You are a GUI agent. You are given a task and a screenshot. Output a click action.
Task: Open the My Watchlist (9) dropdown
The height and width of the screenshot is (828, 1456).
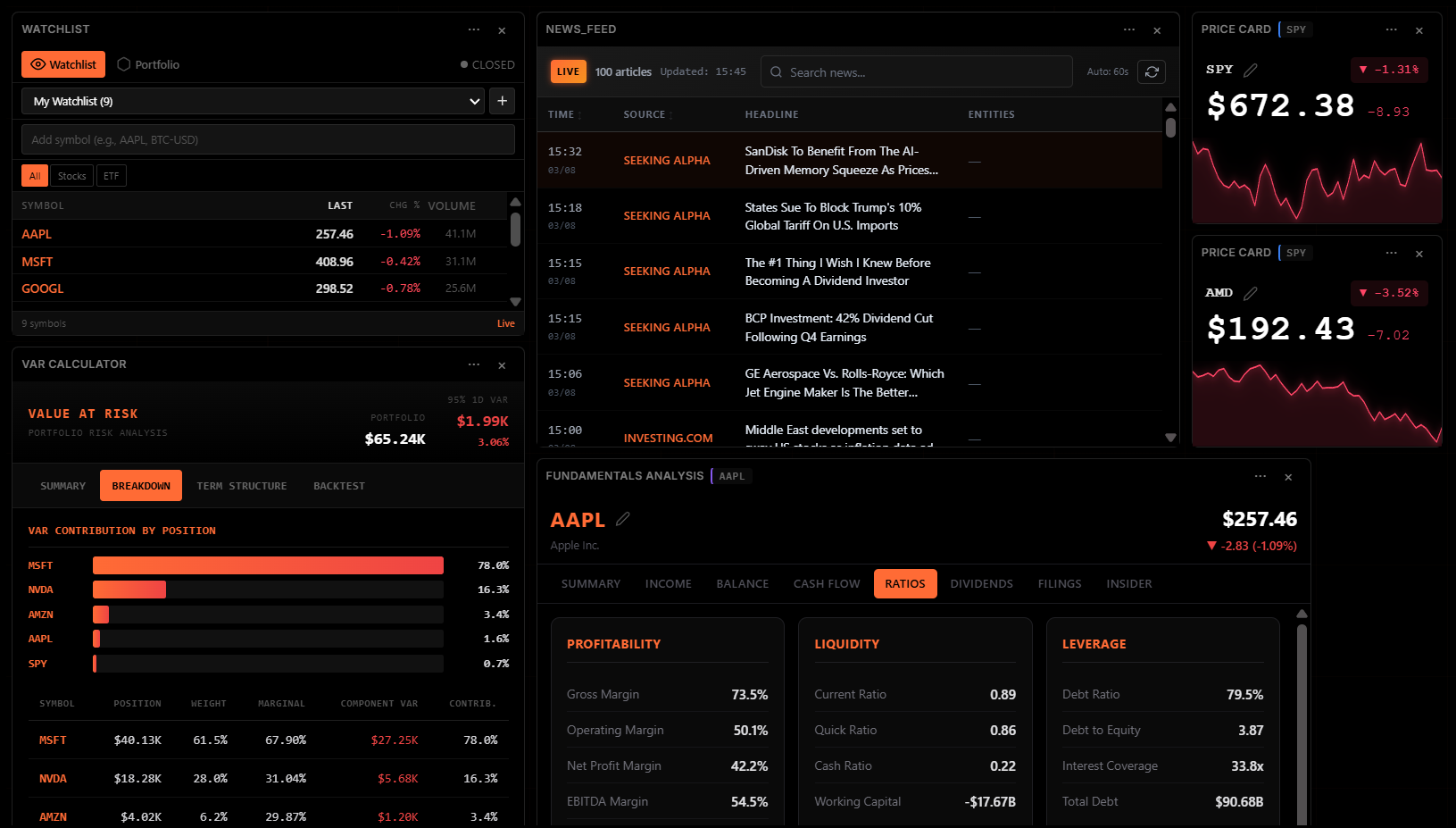[253, 101]
